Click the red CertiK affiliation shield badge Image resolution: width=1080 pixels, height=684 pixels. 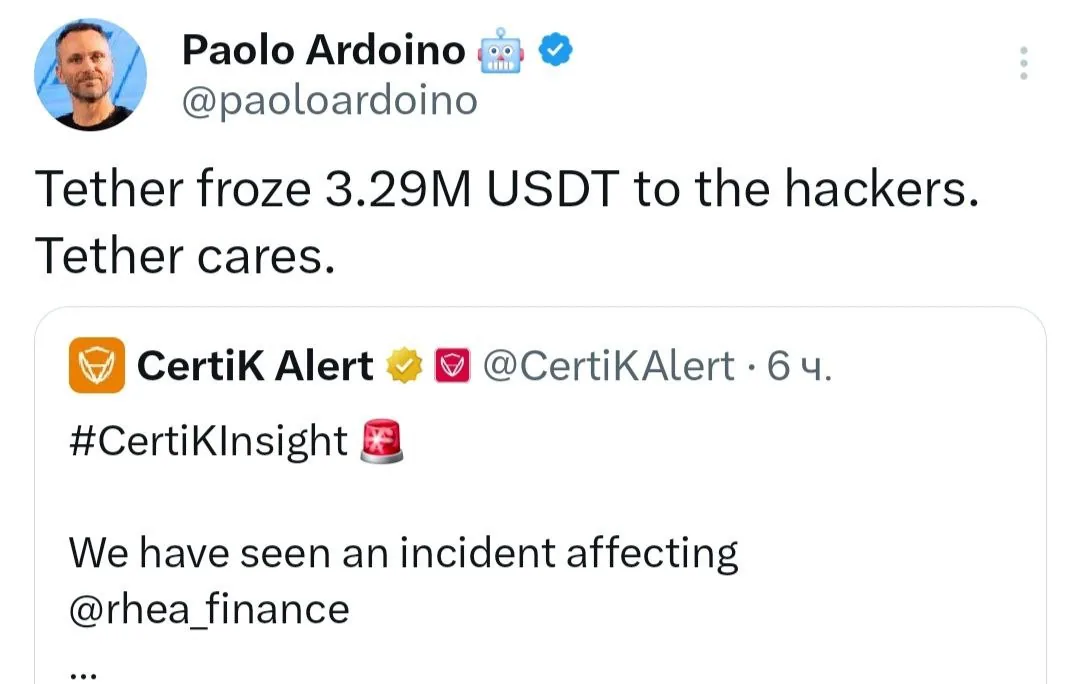click(x=452, y=365)
